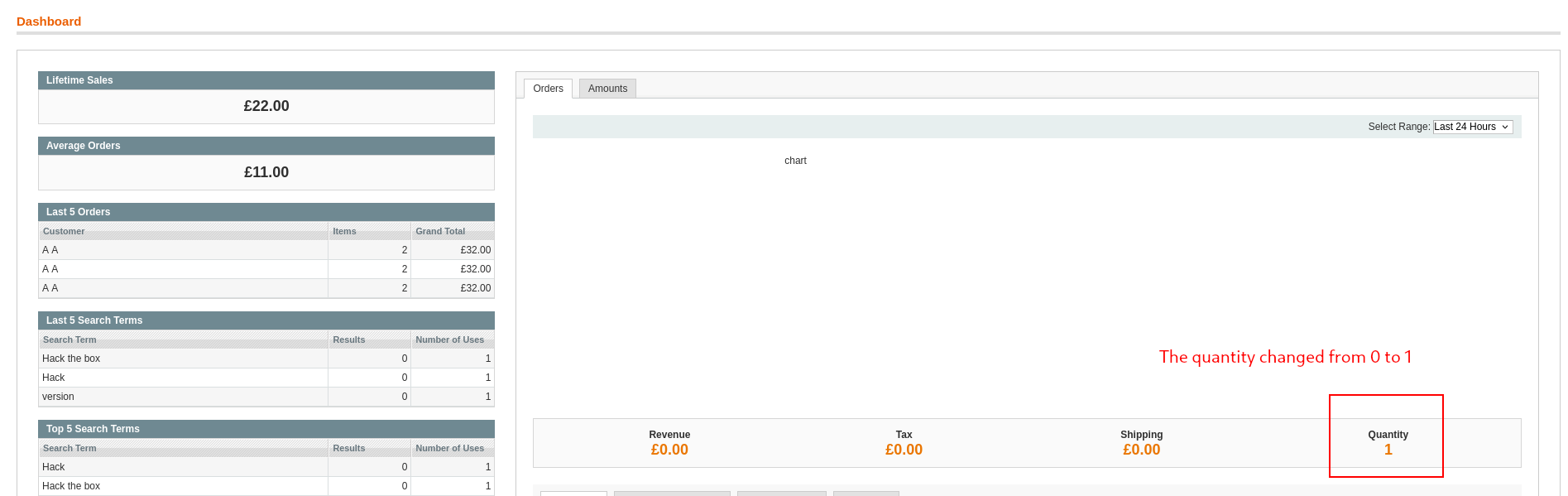Click the first A A order row
Screen dimensions: 1568x496
pos(50,250)
